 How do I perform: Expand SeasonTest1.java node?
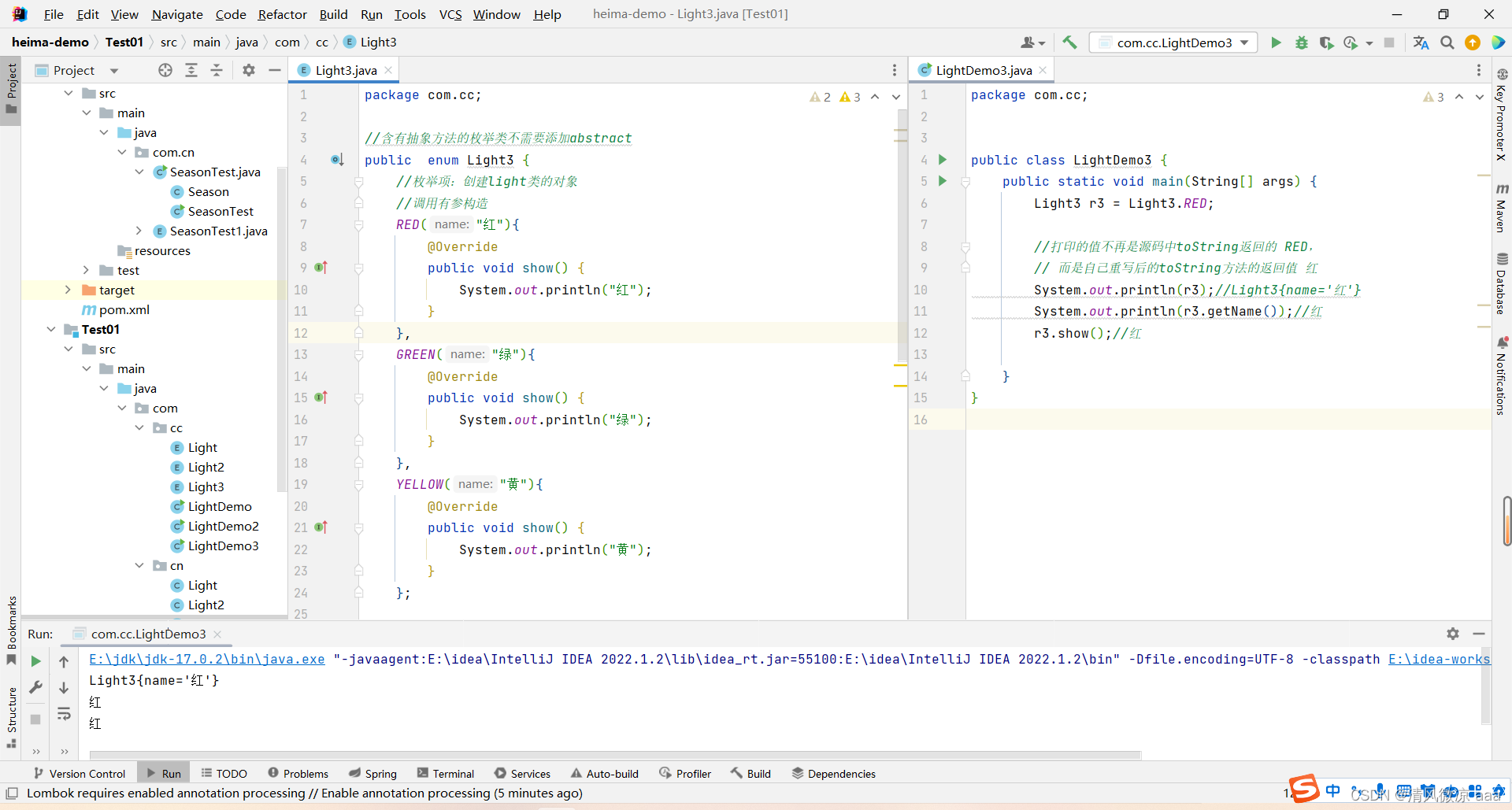click(139, 231)
